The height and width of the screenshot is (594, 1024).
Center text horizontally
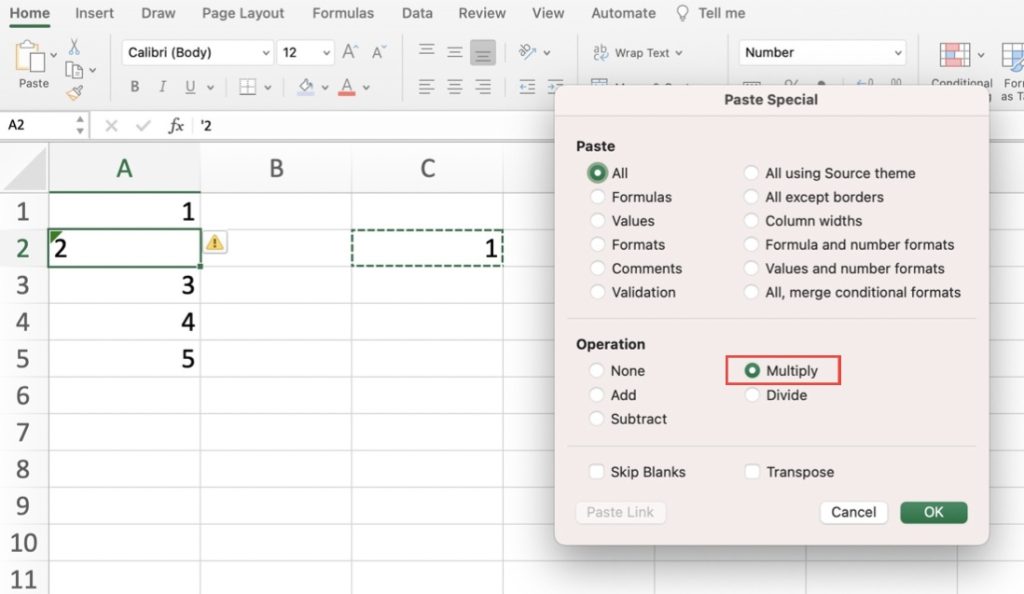(x=455, y=87)
